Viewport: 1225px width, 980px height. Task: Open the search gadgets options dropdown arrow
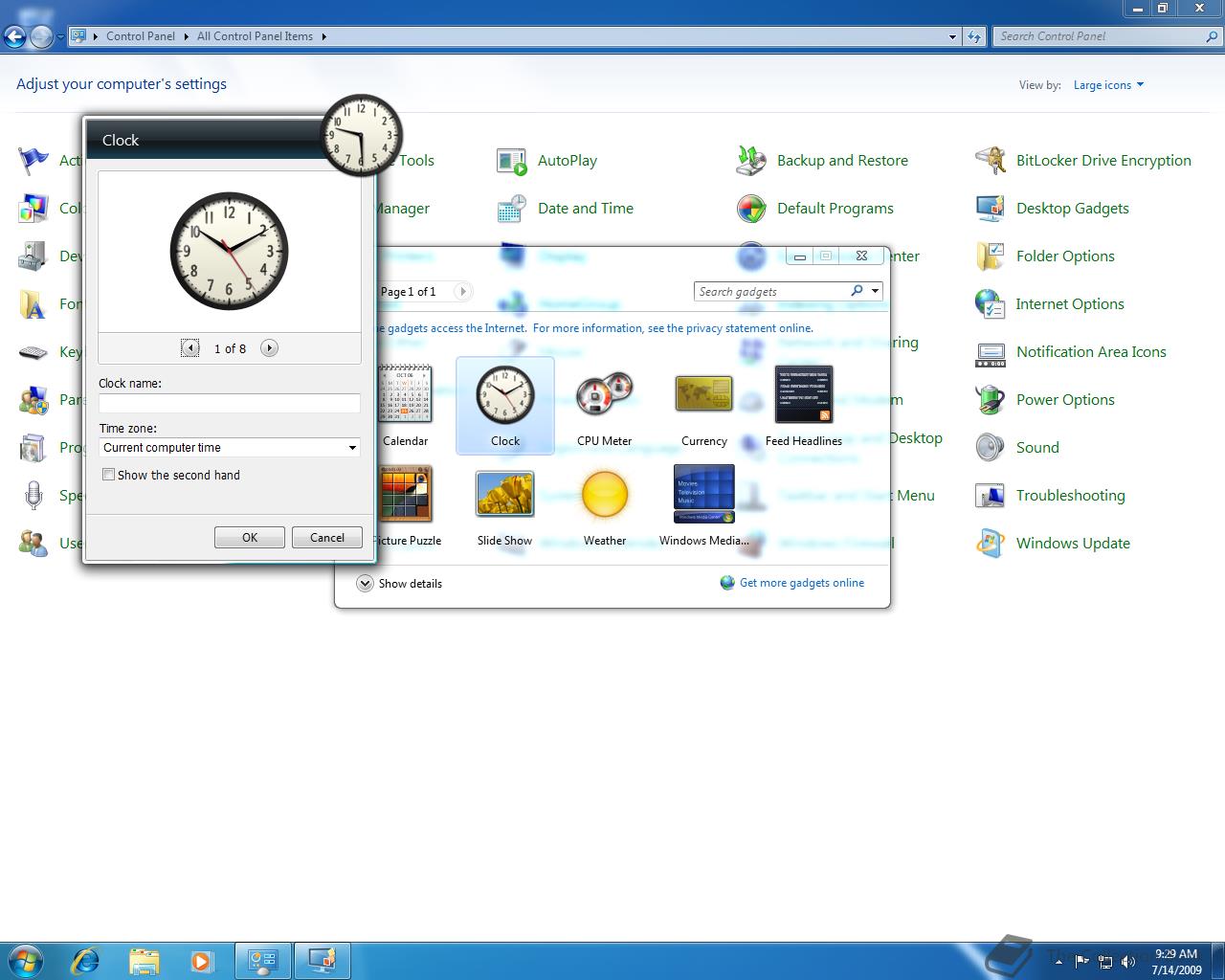point(875,291)
